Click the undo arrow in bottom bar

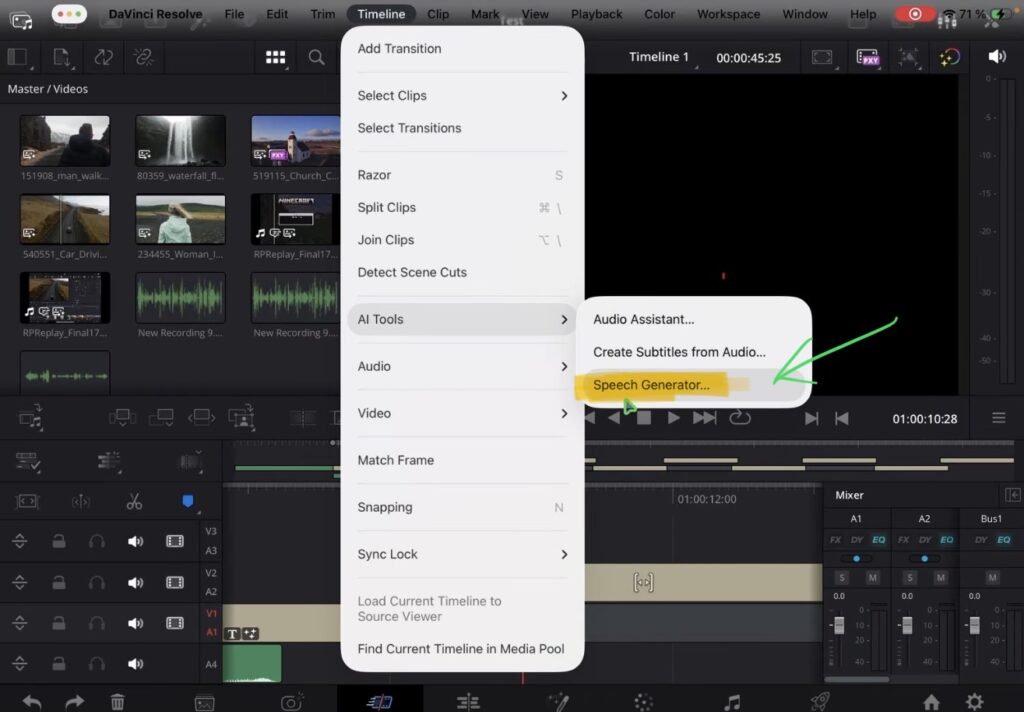click(31, 702)
